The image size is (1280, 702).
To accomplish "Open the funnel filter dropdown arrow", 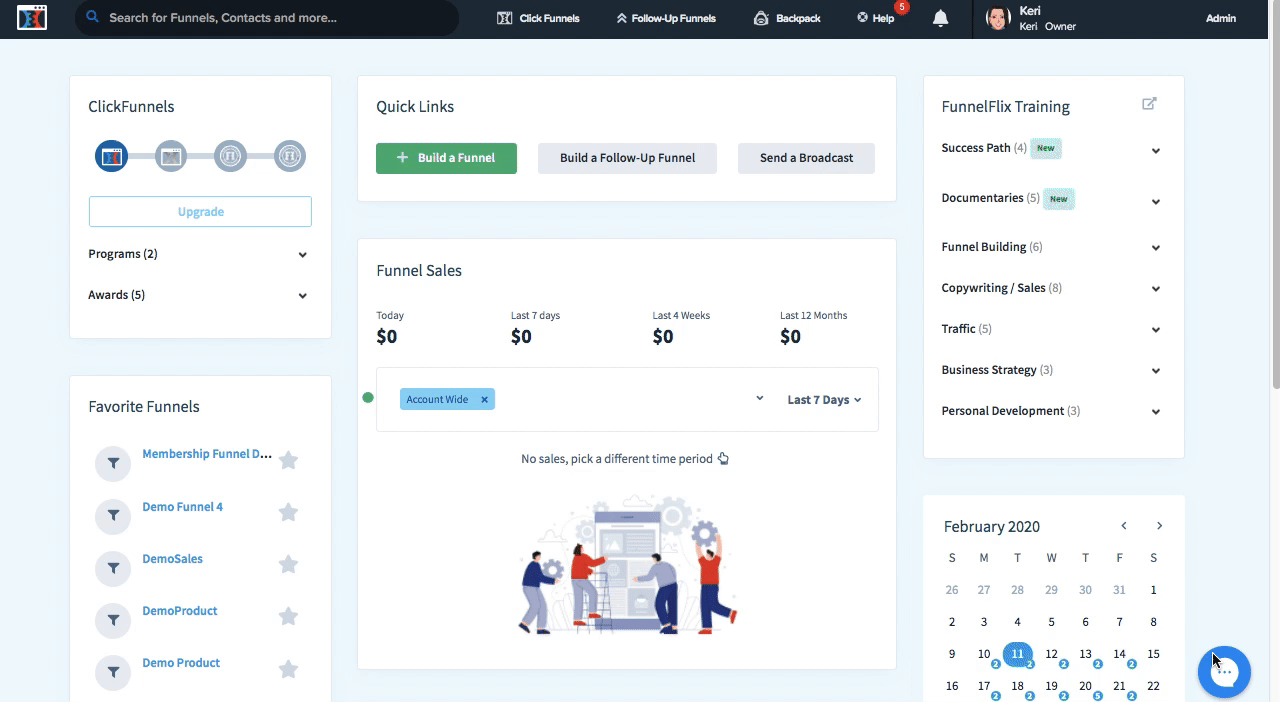I will (x=760, y=398).
